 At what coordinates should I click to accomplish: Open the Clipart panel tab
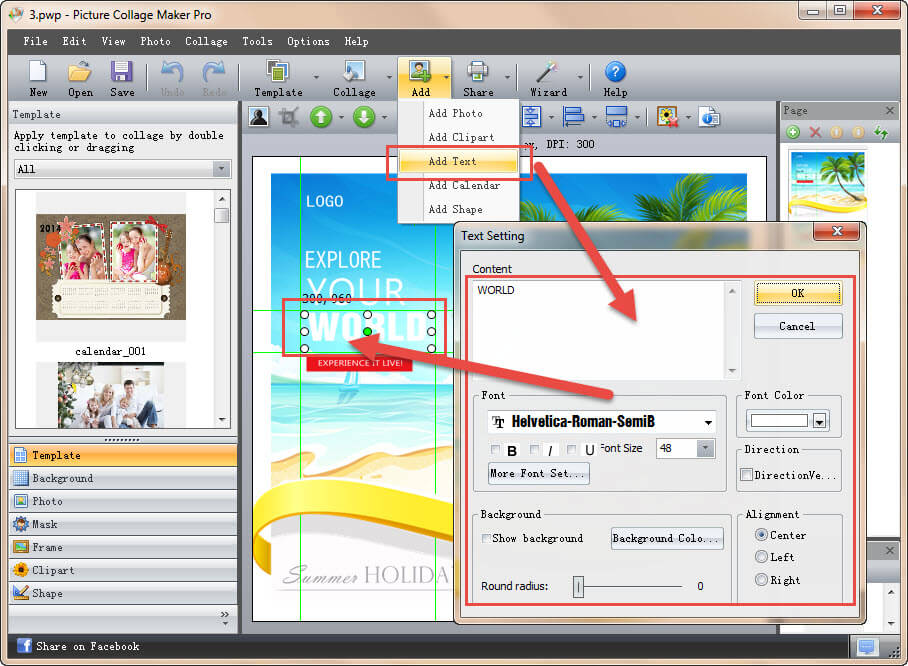pyautogui.click(x=123, y=570)
